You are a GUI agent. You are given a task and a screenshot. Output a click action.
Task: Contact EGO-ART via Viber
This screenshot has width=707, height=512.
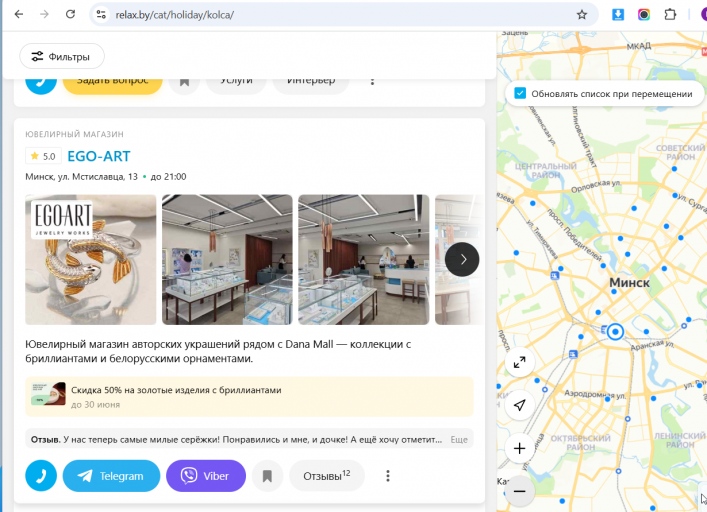tap(206, 475)
